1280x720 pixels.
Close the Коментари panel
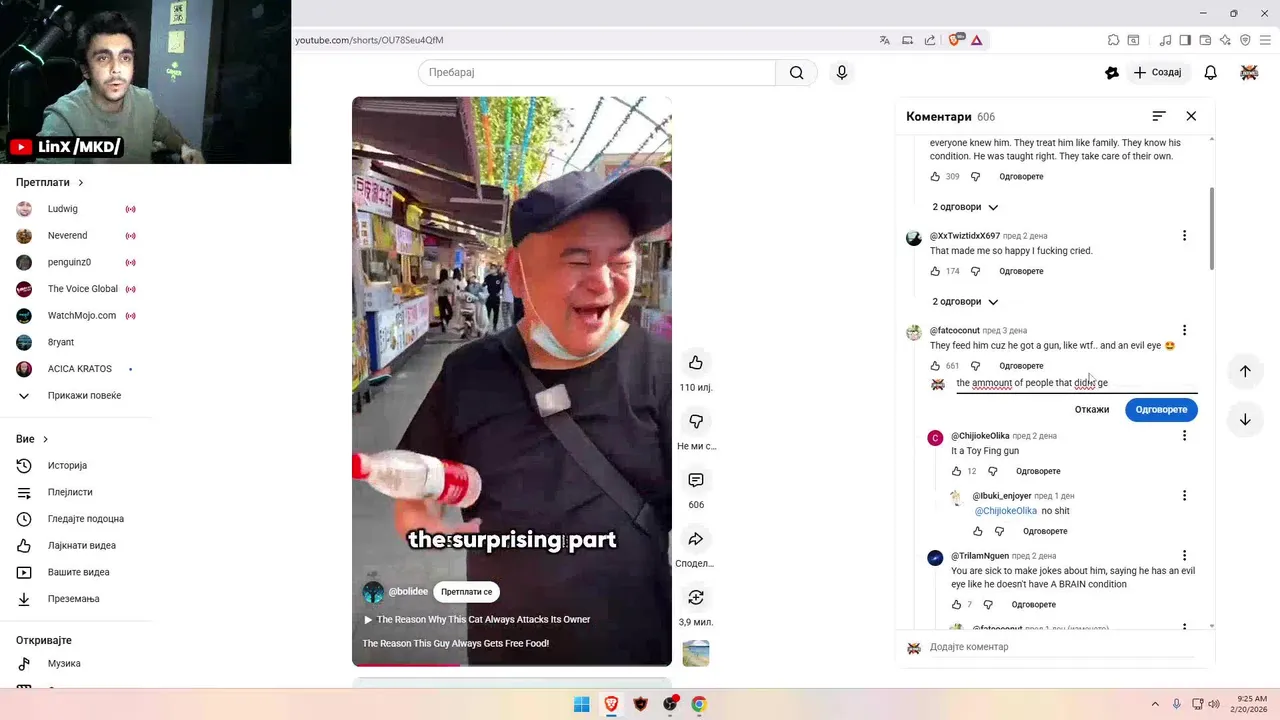pyautogui.click(x=1191, y=116)
